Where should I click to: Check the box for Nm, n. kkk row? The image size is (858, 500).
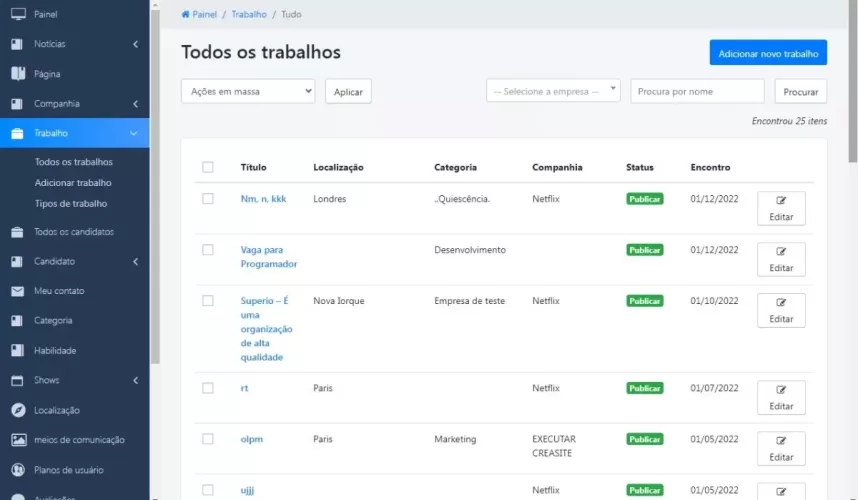(208, 199)
